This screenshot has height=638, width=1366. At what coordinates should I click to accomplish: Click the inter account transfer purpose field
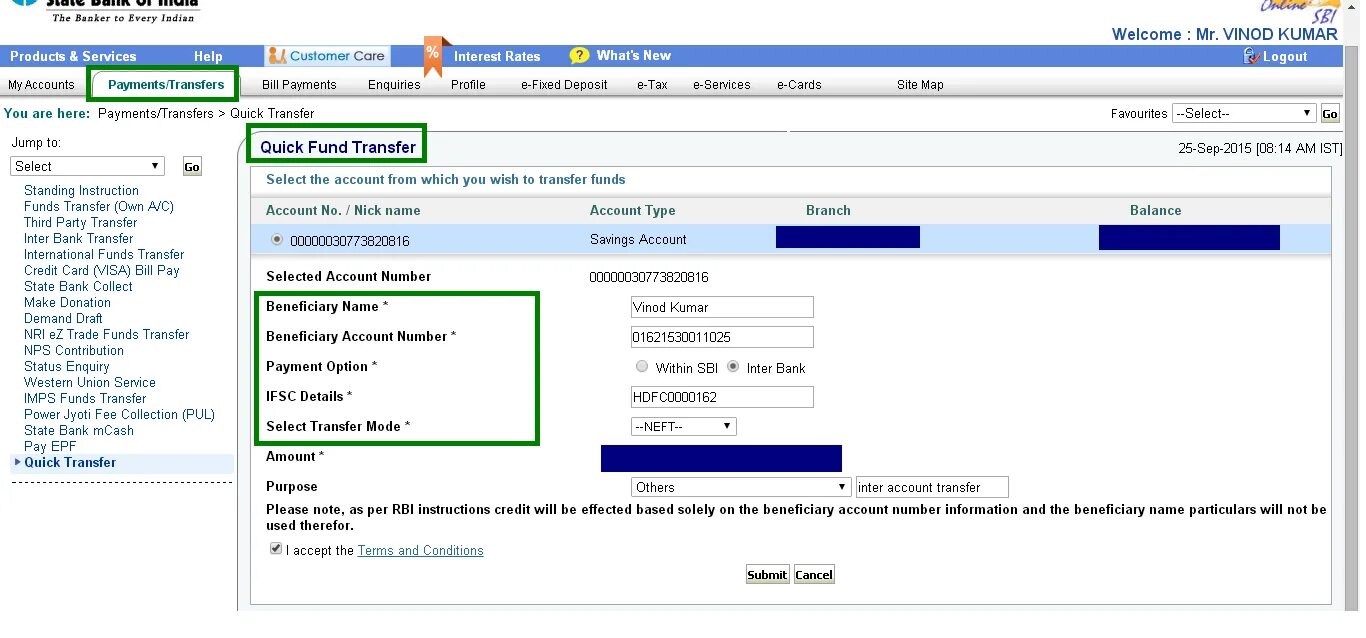[932, 487]
